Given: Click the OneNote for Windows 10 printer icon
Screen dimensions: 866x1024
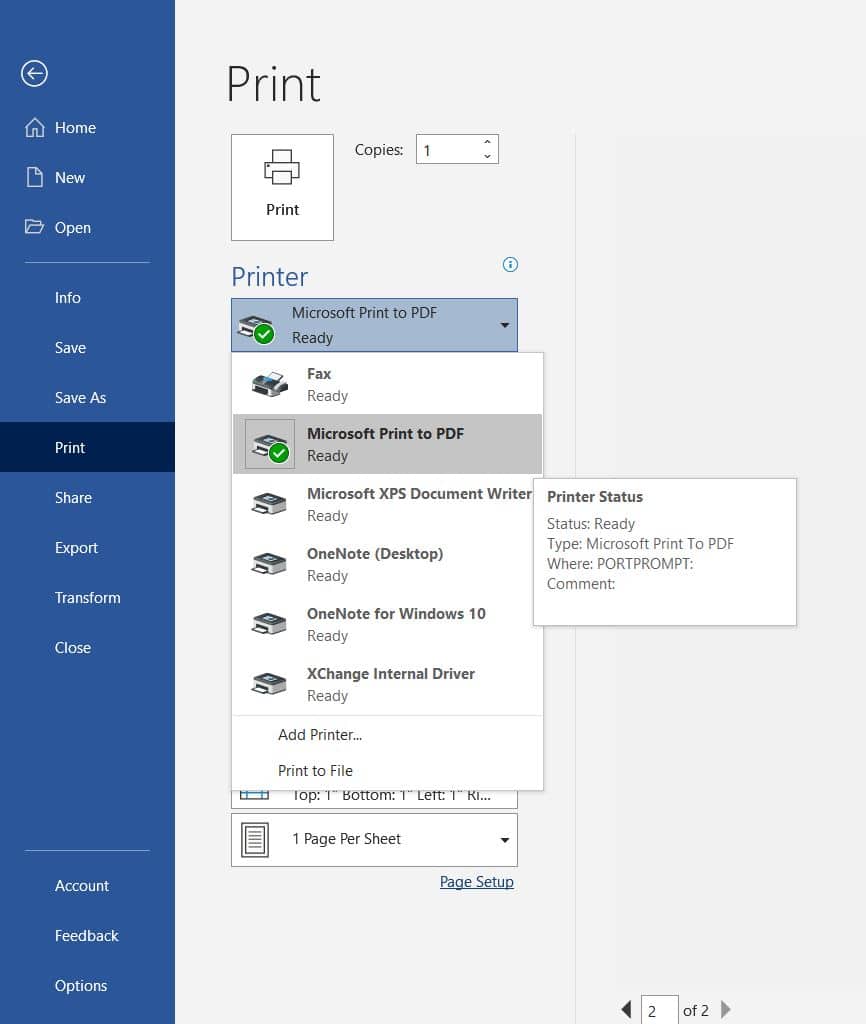Looking at the screenshot, I should (269, 624).
